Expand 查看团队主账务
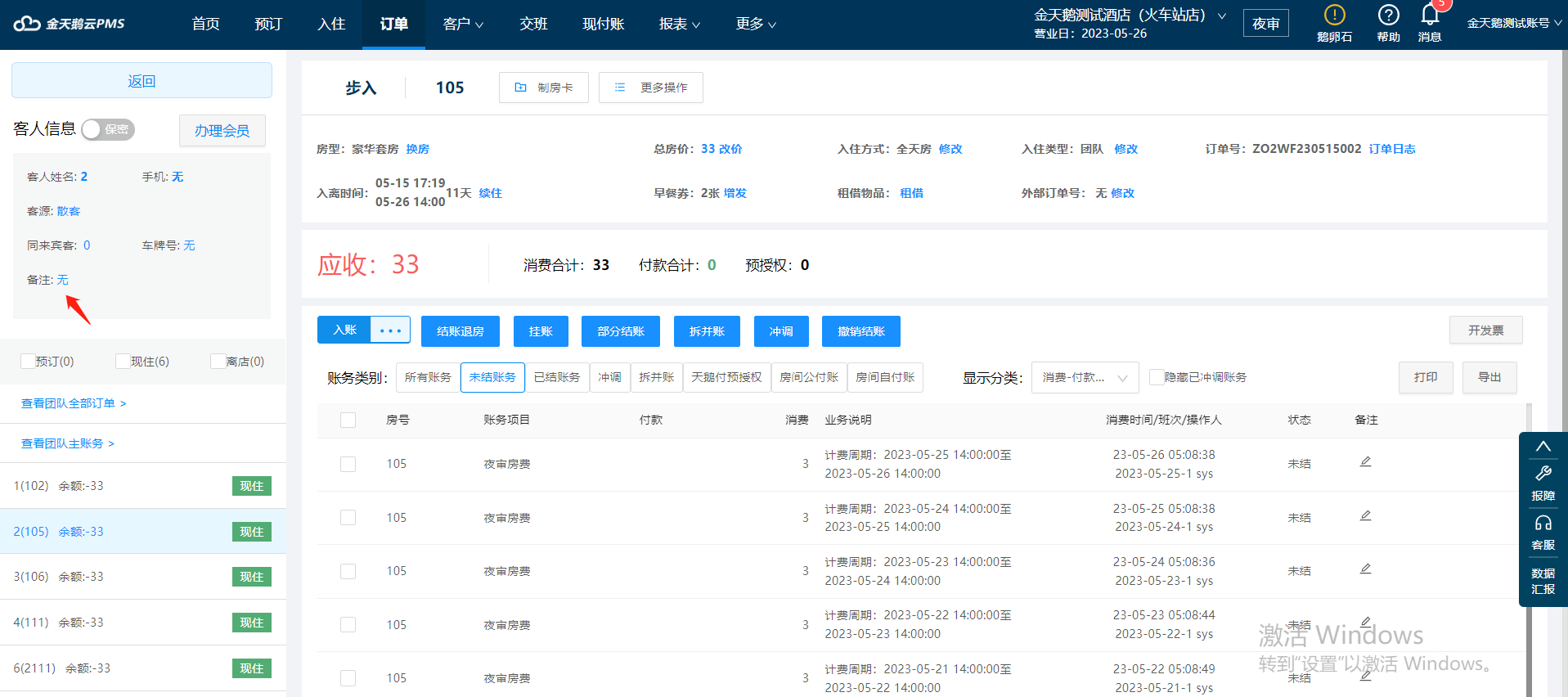 pyautogui.click(x=68, y=443)
